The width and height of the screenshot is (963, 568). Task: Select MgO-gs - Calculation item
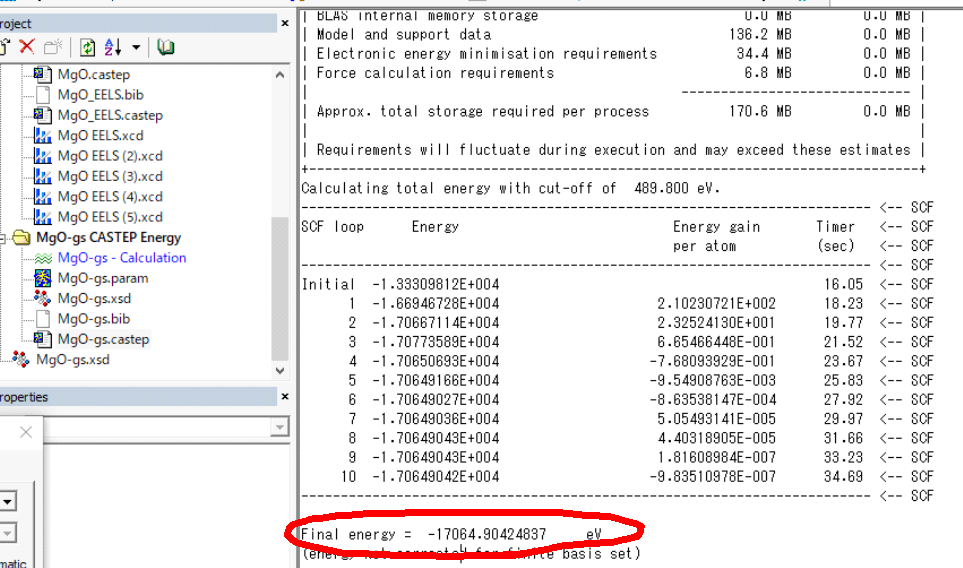tap(122, 258)
